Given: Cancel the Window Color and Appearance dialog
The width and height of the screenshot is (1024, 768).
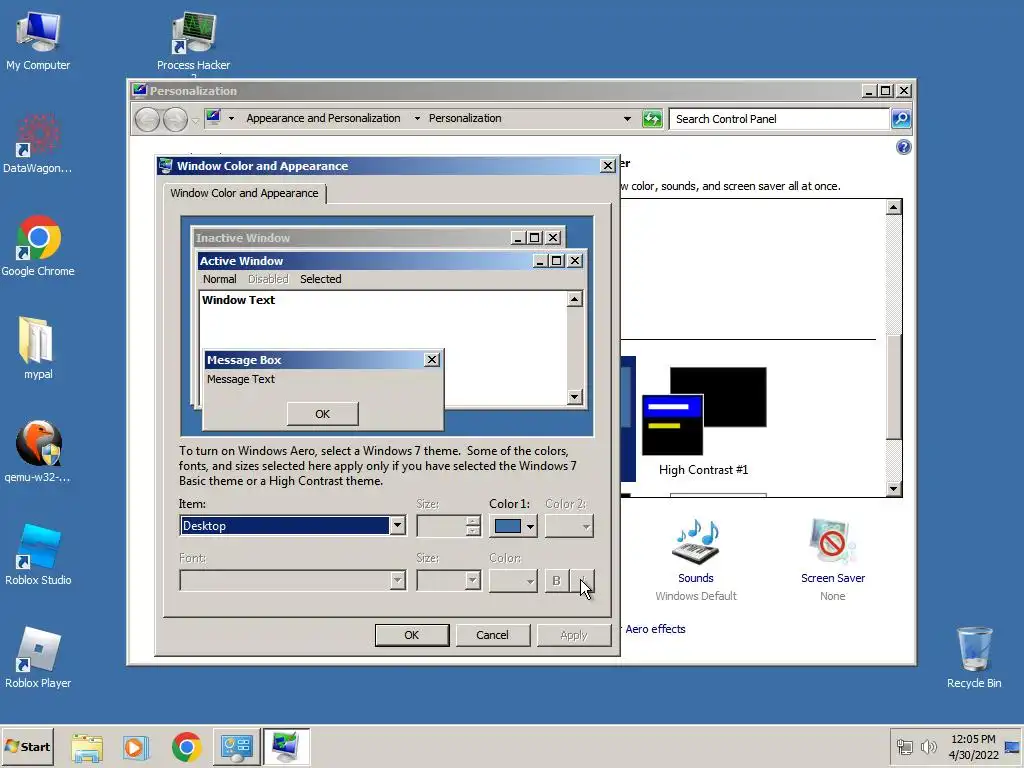Looking at the screenshot, I should pyautogui.click(x=492, y=635).
